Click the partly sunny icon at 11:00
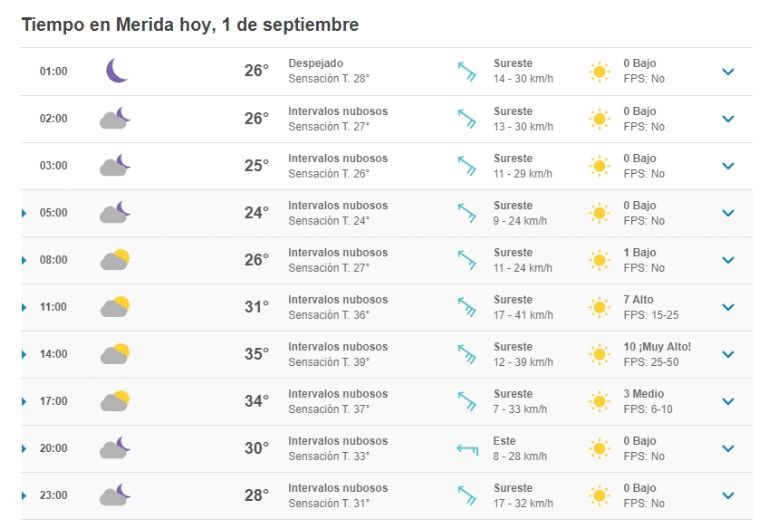Screen dimensions: 768x528 point(115,307)
